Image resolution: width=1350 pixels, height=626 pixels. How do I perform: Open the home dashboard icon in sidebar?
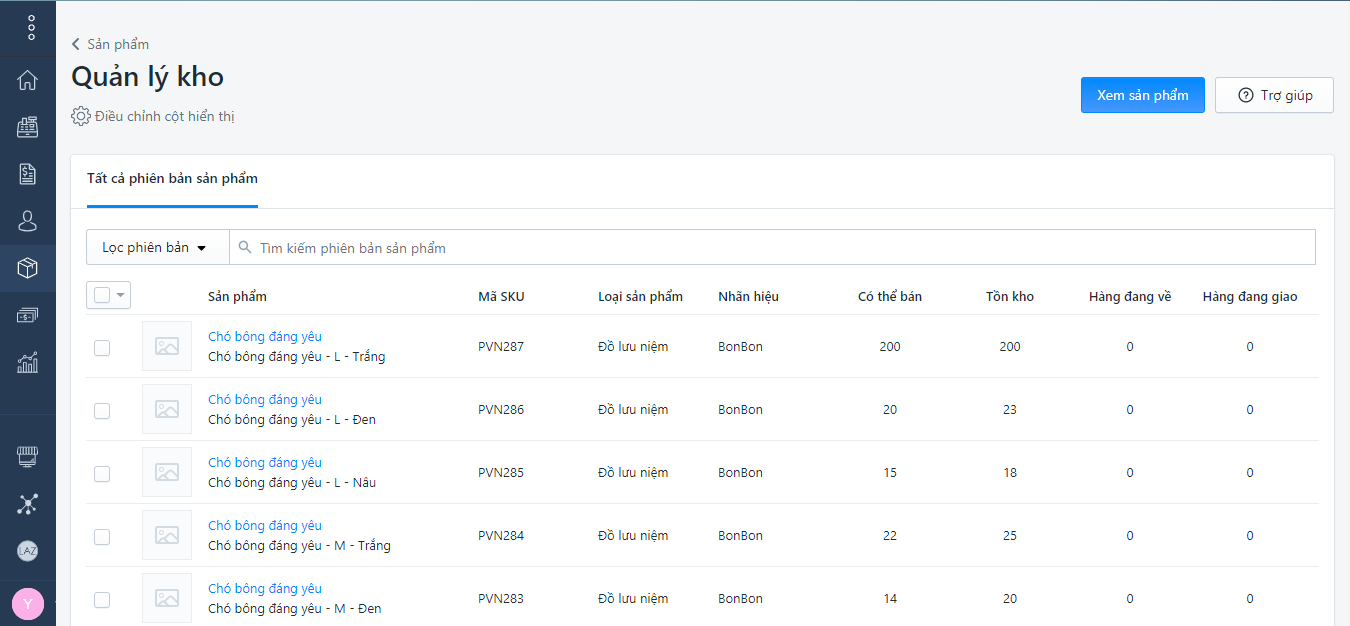[x=28, y=80]
